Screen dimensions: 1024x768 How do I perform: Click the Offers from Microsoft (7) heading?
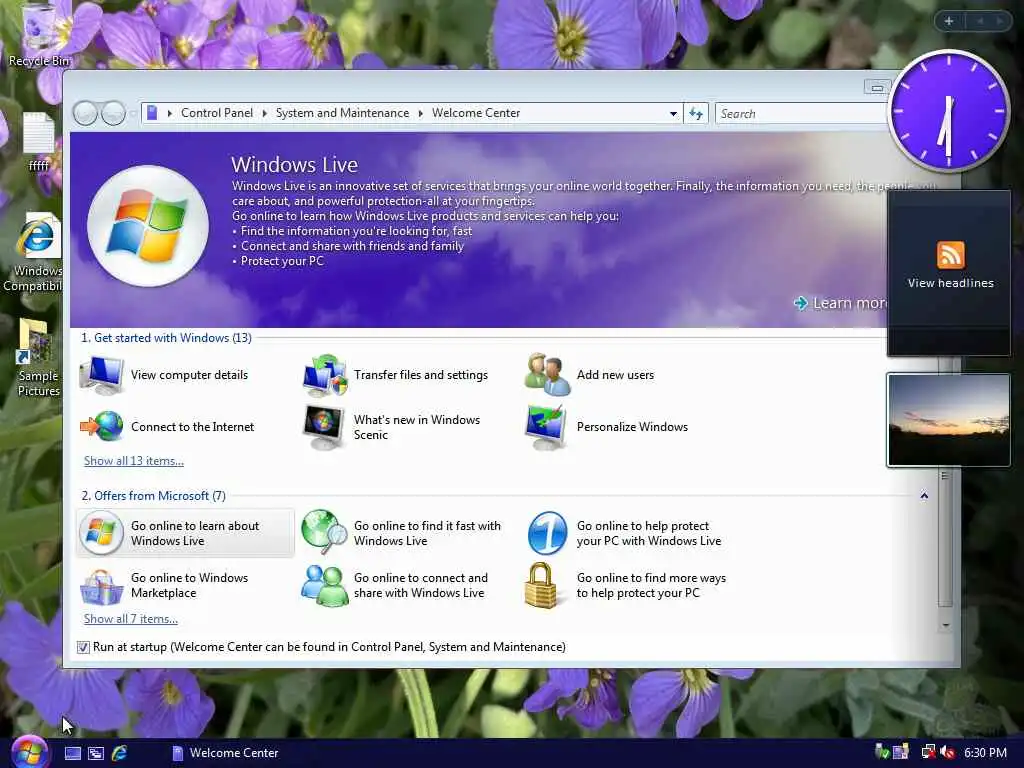click(x=153, y=496)
